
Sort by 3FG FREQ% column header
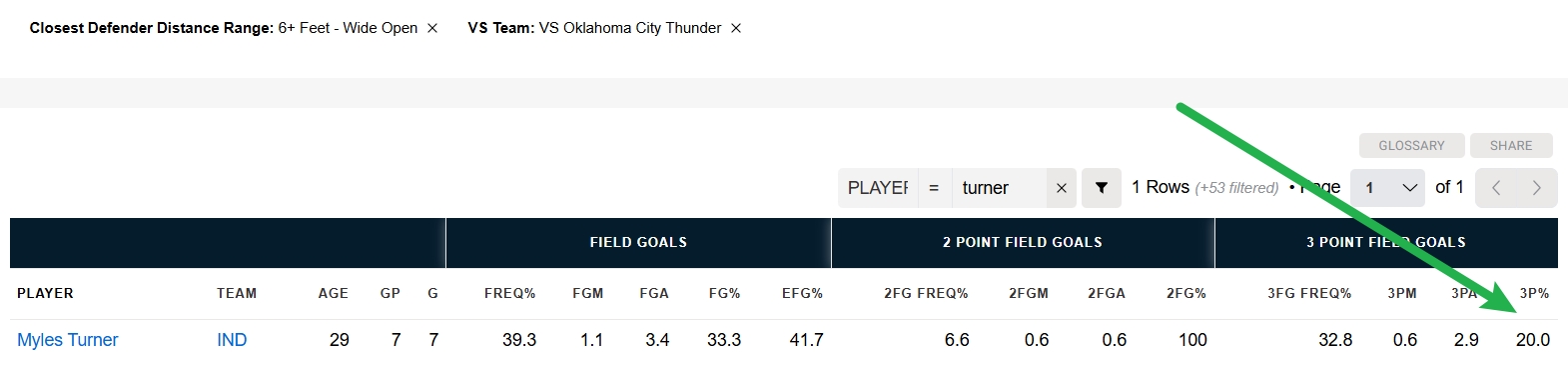(1309, 293)
